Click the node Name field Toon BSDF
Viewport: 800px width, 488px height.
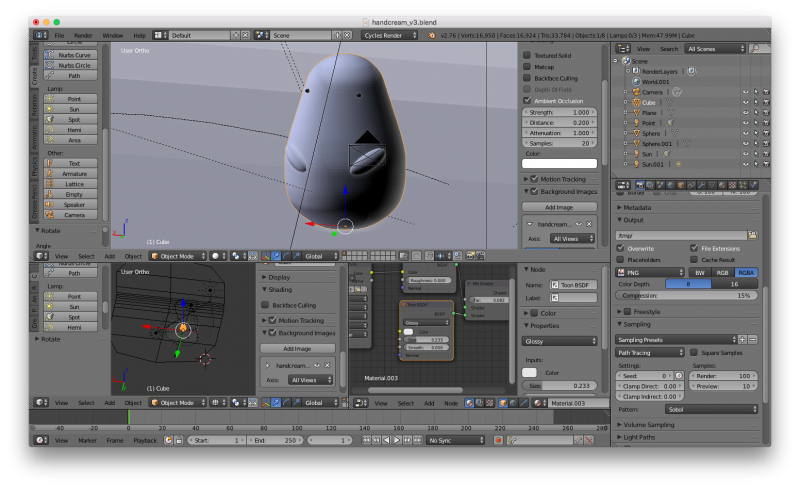click(x=573, y=285)
